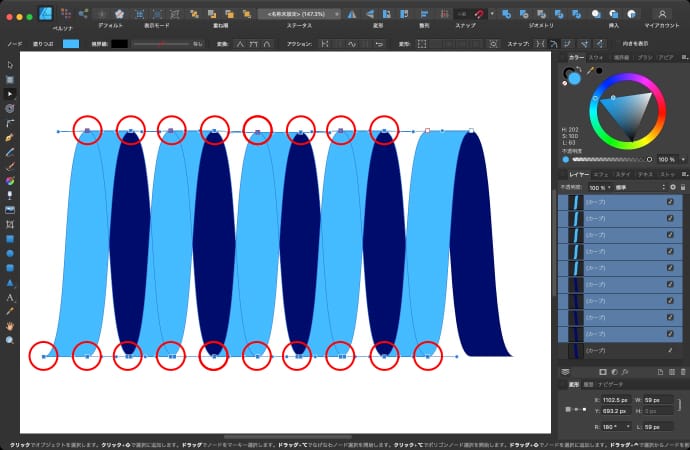Click the stroke (境界線) black color swatch
The height and width of the screenshot is (450, 690).
point(120,44)
